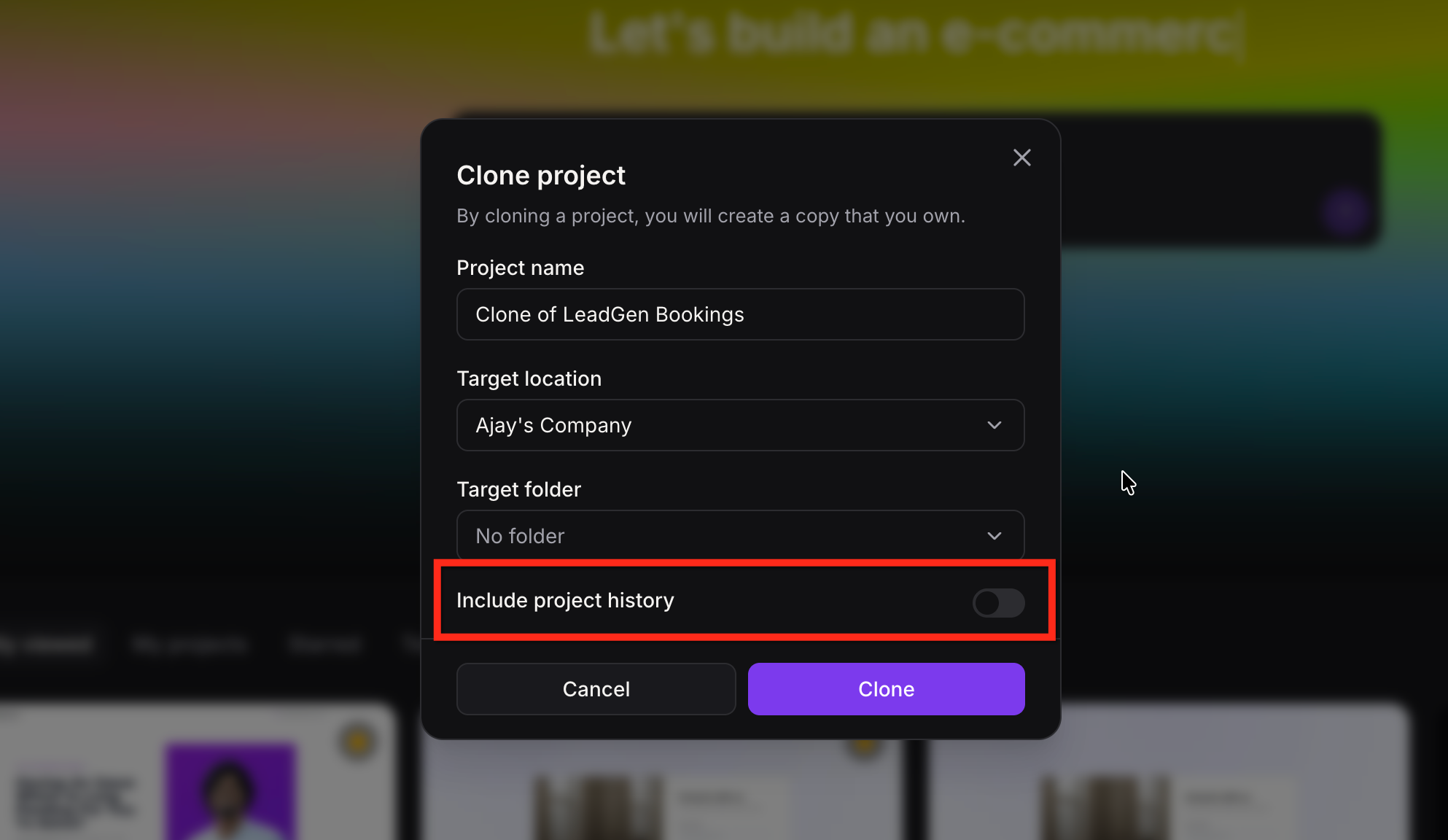Confirm with the purple Clone button

pyautogui.click(x=886, y=689)
